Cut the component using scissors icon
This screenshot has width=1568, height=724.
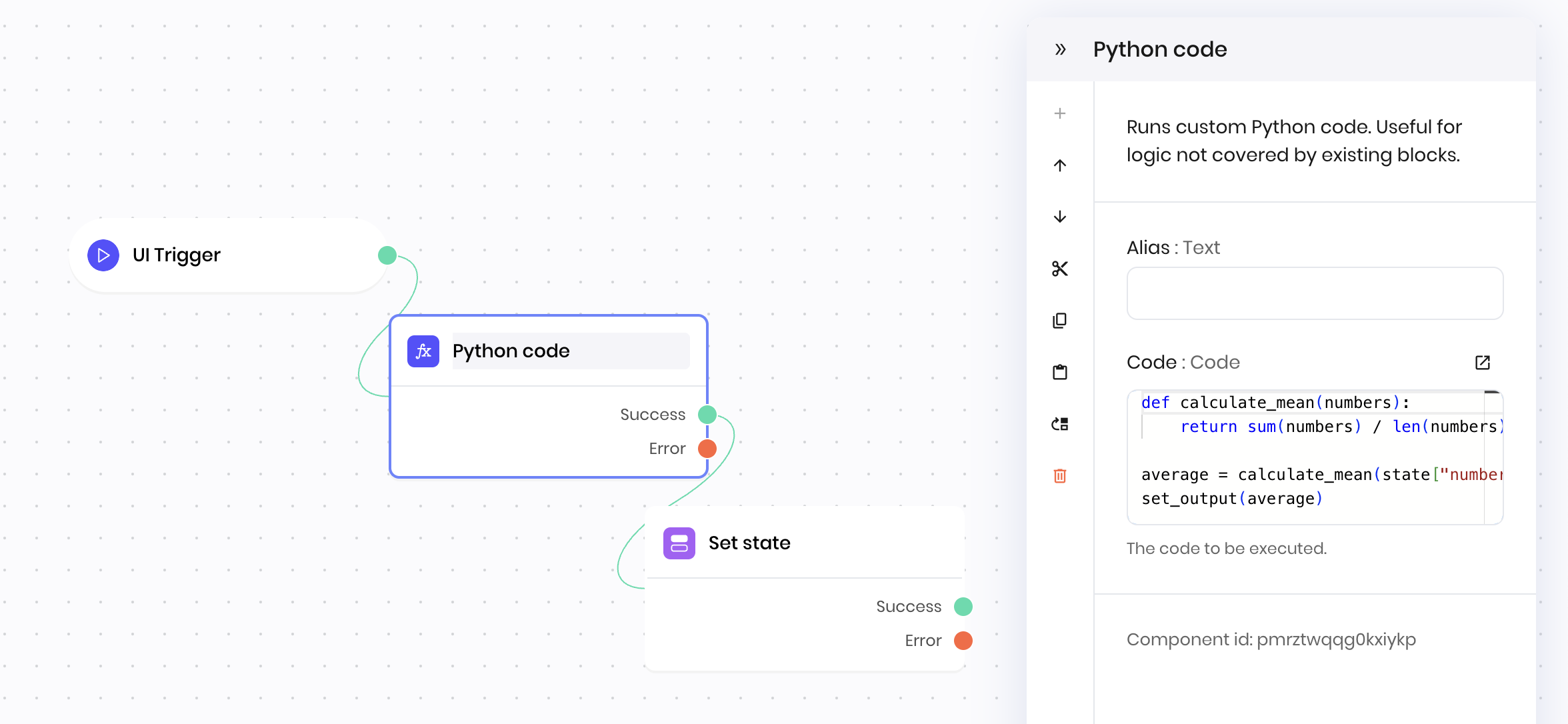tap(1060, 269)
